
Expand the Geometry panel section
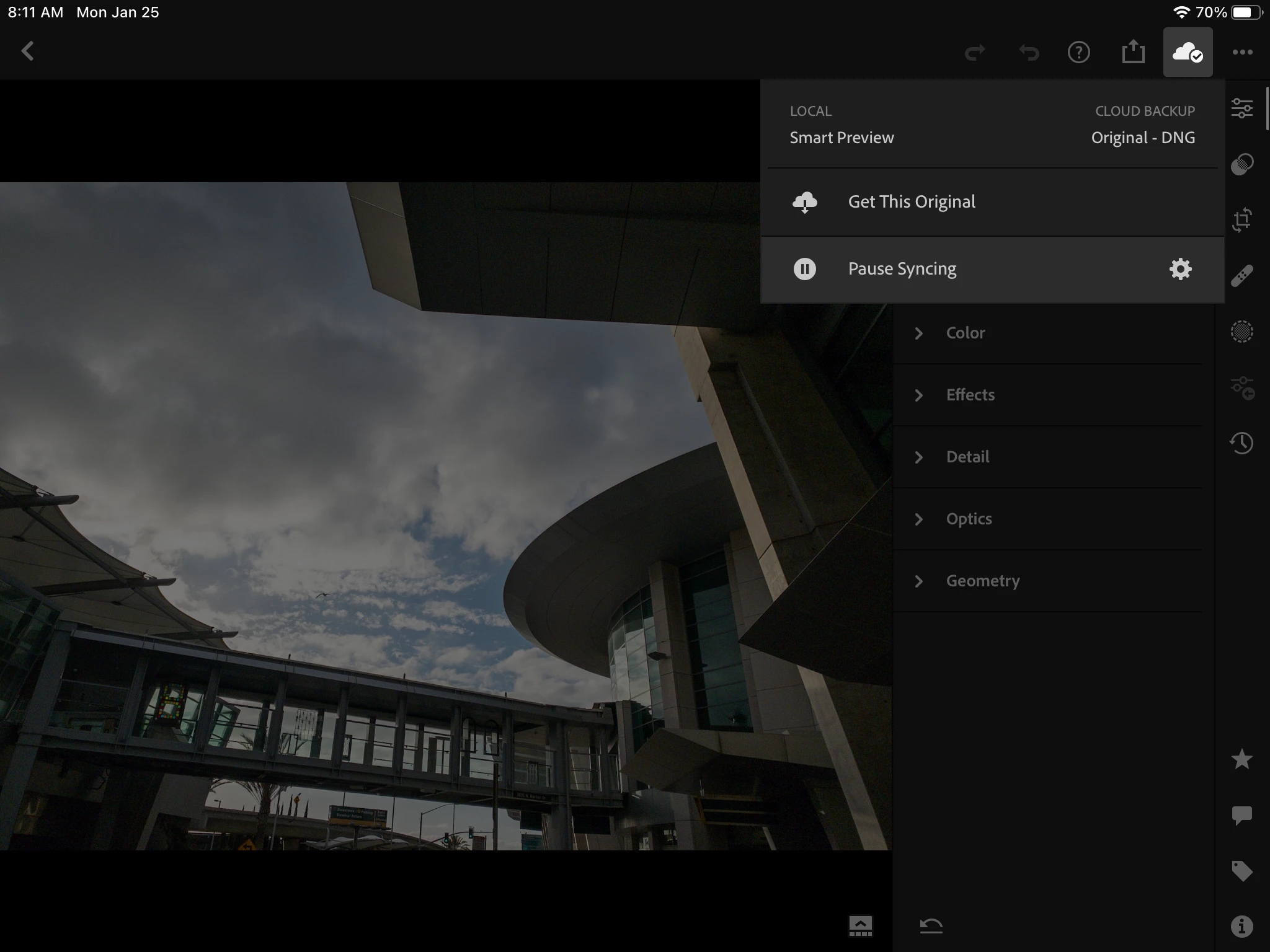coord(982,581)
